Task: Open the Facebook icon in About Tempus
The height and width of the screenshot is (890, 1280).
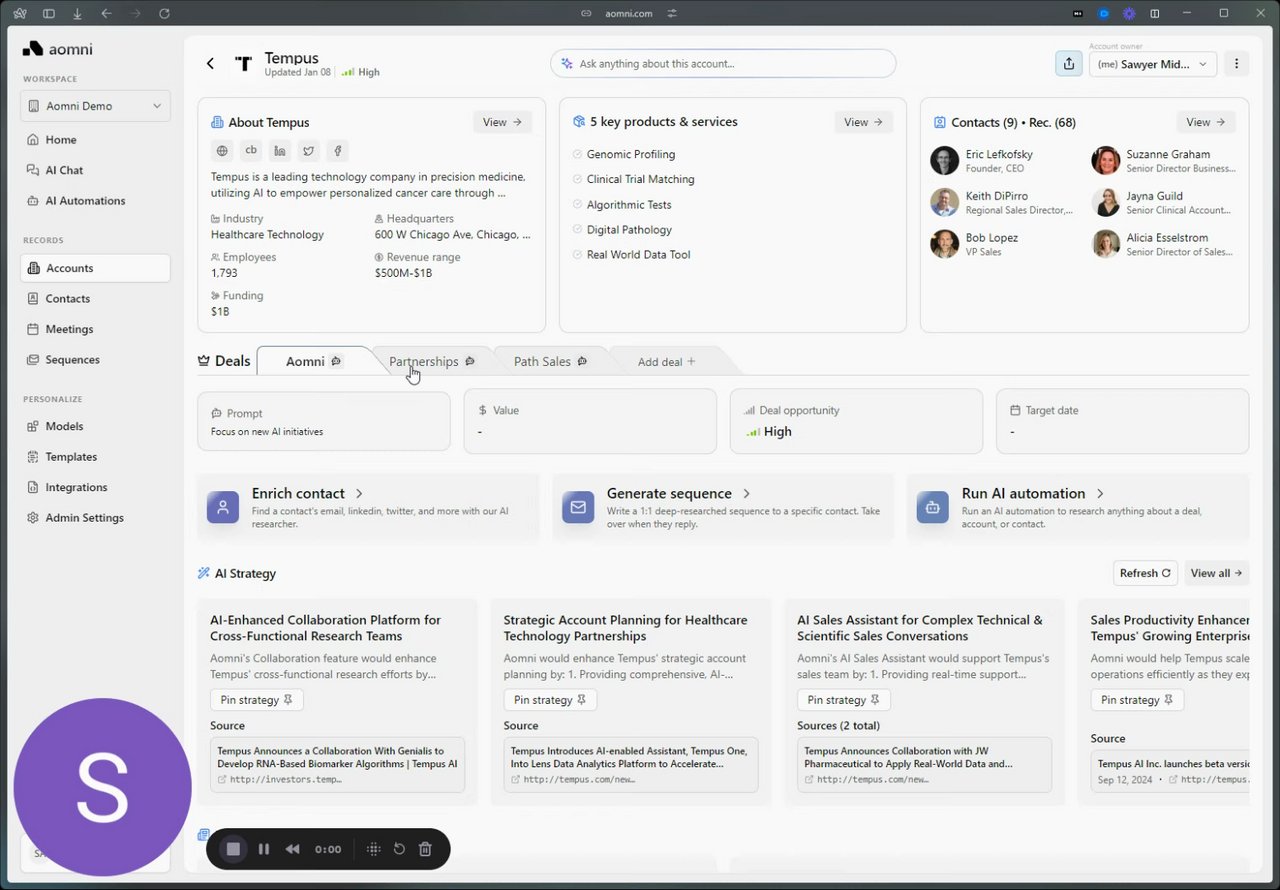Action: pos(338,151)
